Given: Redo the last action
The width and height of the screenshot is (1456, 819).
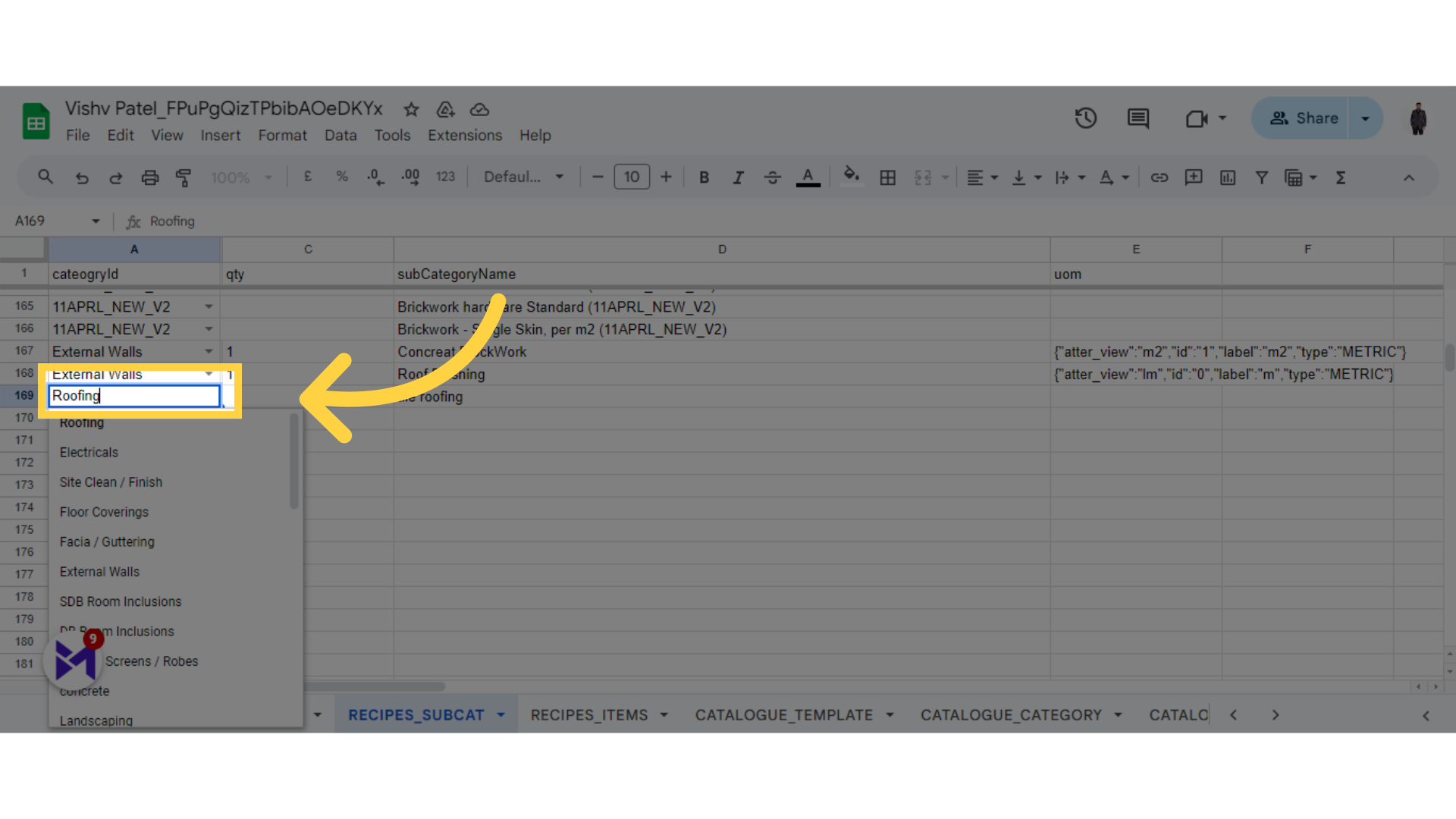Looking at the screenshot, I should (x=115, y=177).
